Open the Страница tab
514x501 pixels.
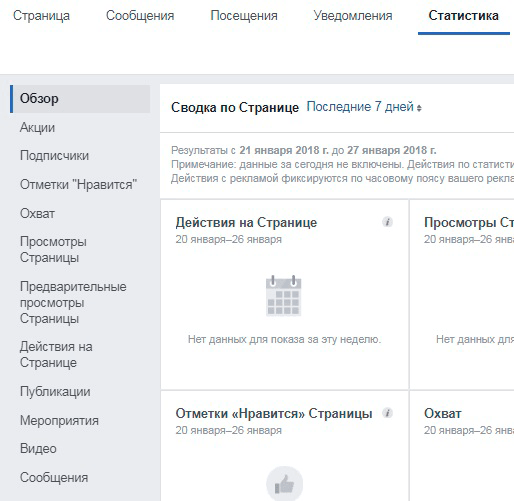coord(41,16)
